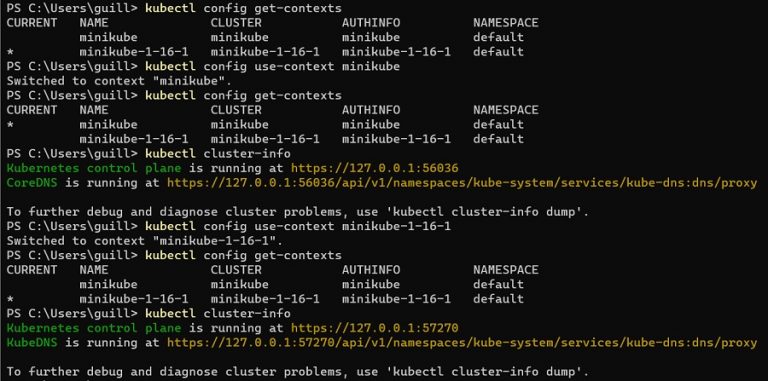Screen dimensions: 768x381
Task: Click the CLUSTER header in the third table
Action: tap(236, 270)
